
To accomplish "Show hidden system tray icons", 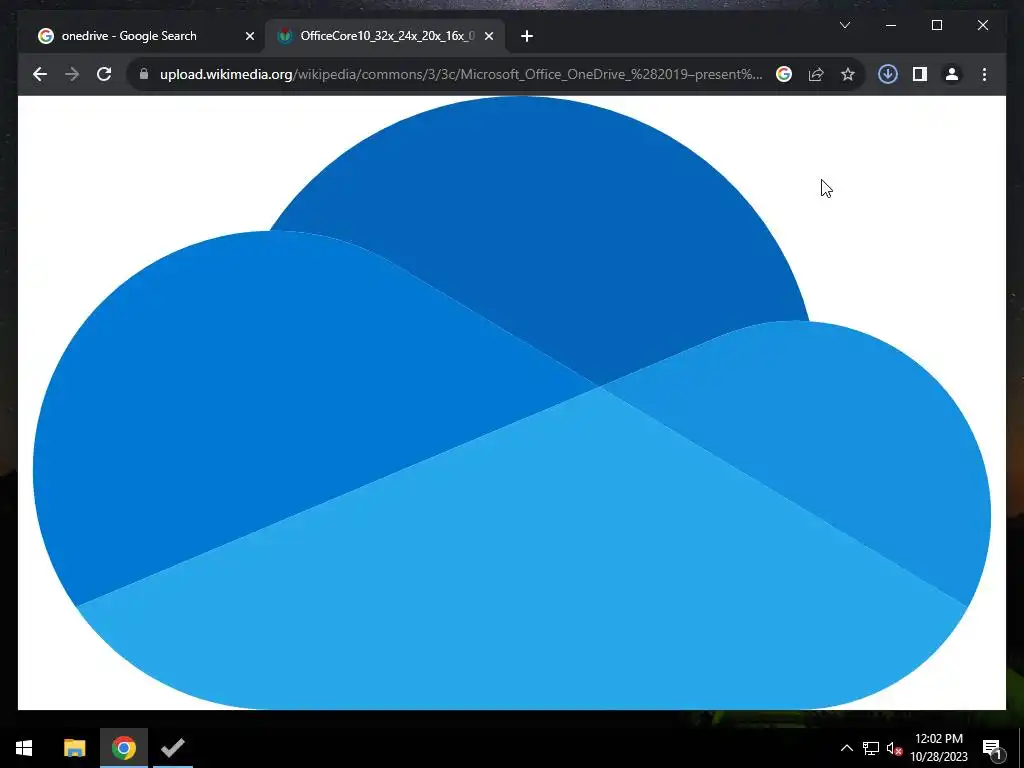I will click(846, 748).
